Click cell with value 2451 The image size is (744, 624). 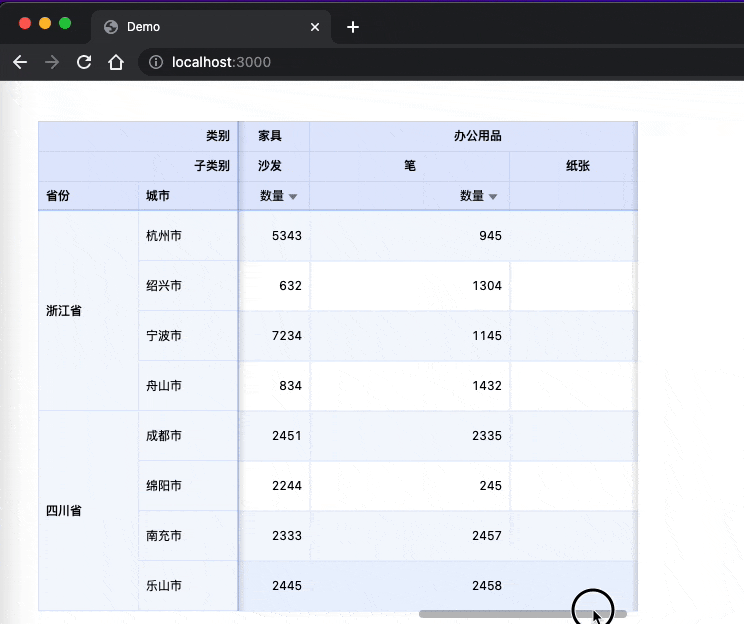[x=274, y=436]
